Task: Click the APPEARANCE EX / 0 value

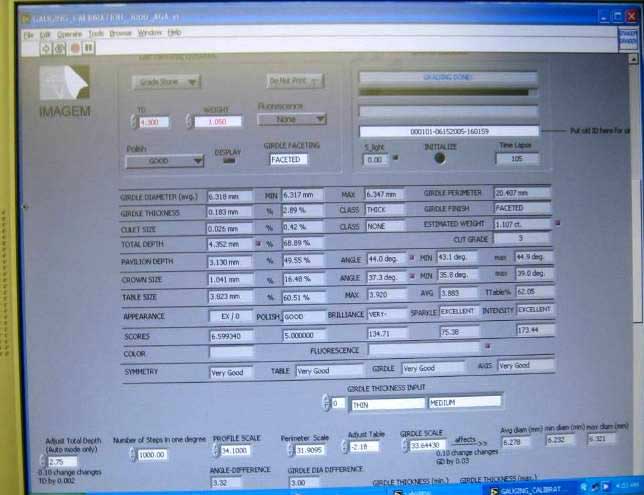Action: click(x=230, y=316)
